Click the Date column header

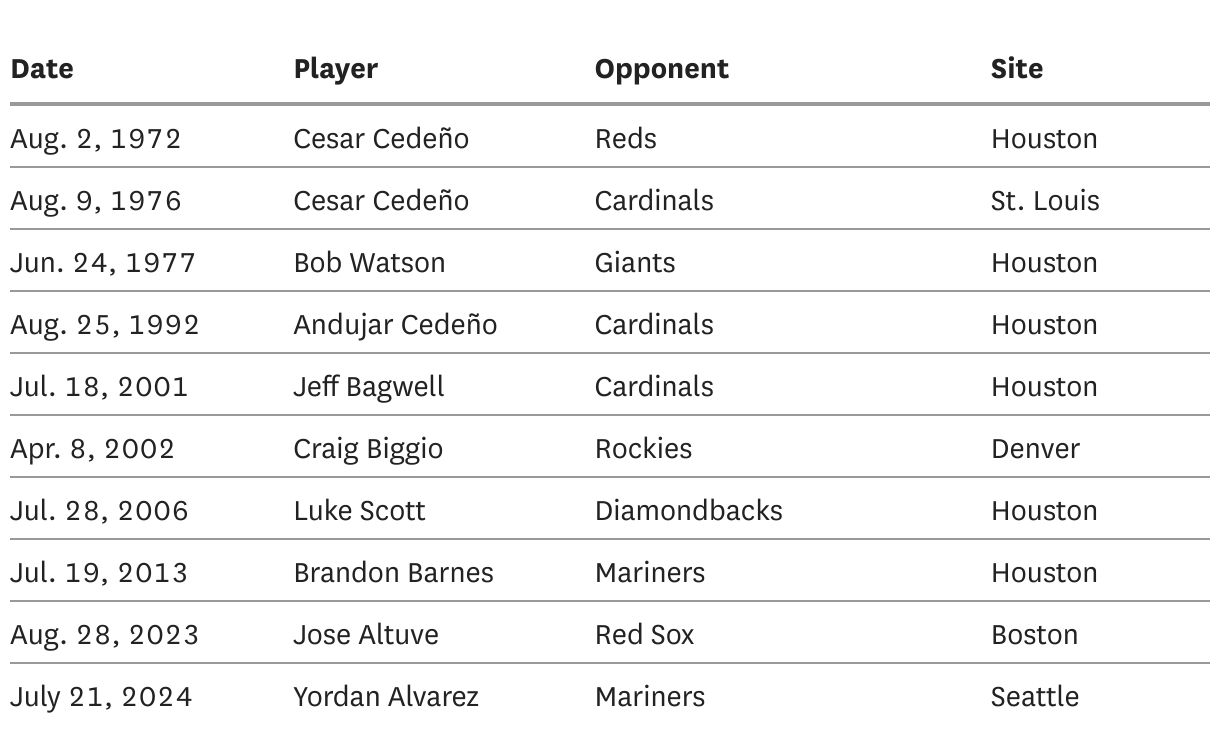(42, 69)
